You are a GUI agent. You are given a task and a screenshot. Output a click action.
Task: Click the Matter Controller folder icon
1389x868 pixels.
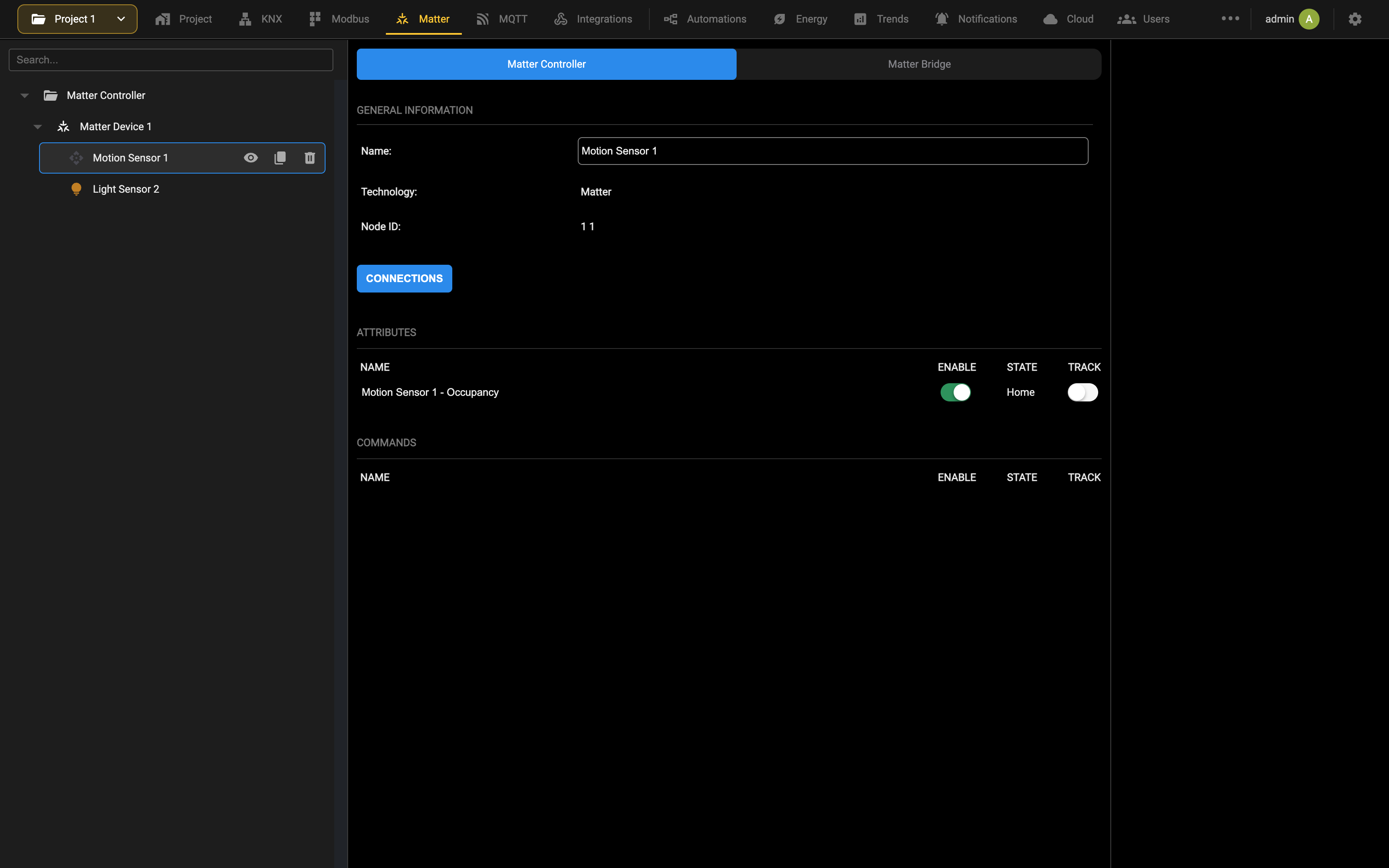(x=50, y=95)
